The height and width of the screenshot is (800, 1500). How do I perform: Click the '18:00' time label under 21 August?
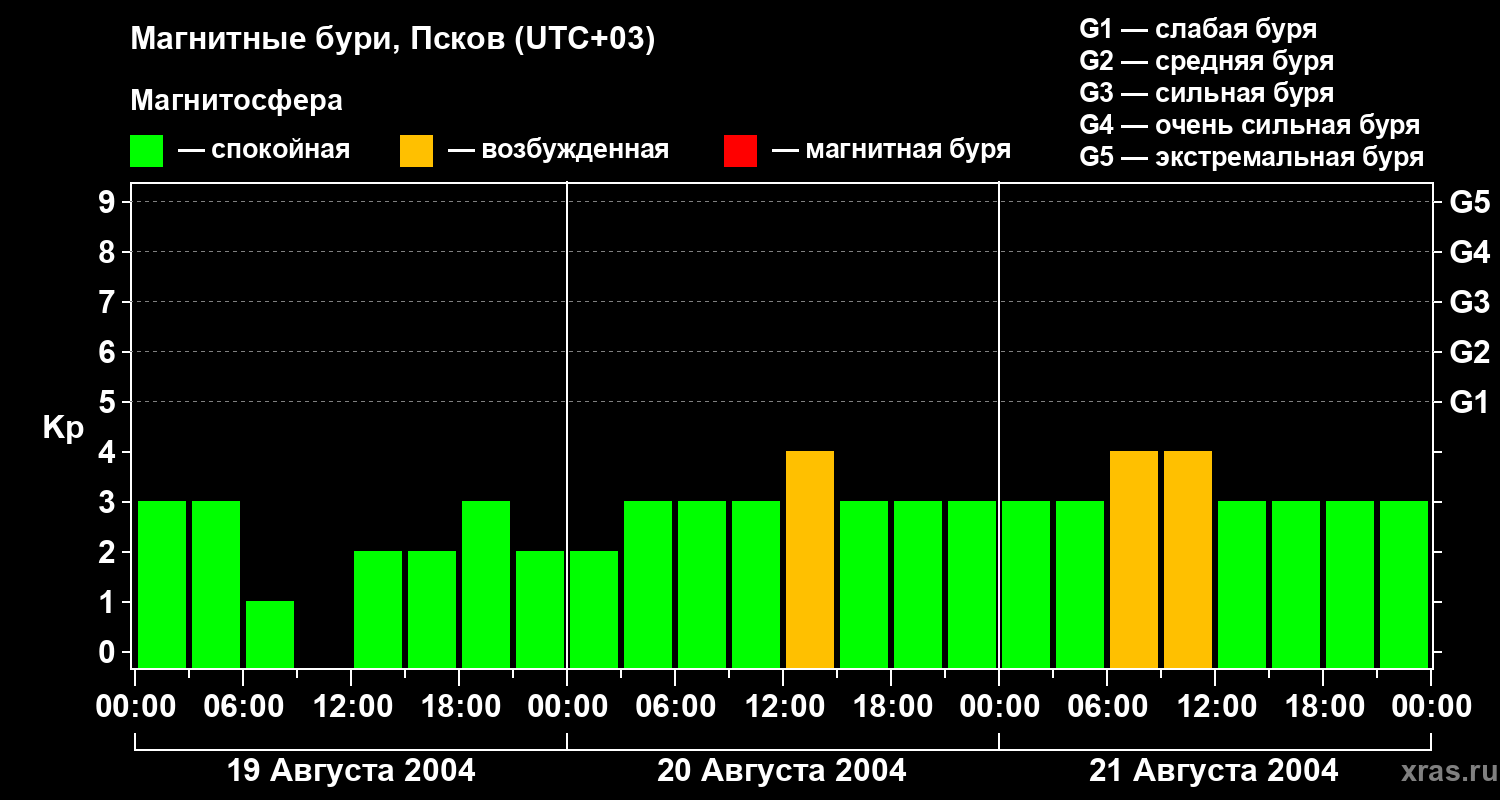(x=1323, y=707)
